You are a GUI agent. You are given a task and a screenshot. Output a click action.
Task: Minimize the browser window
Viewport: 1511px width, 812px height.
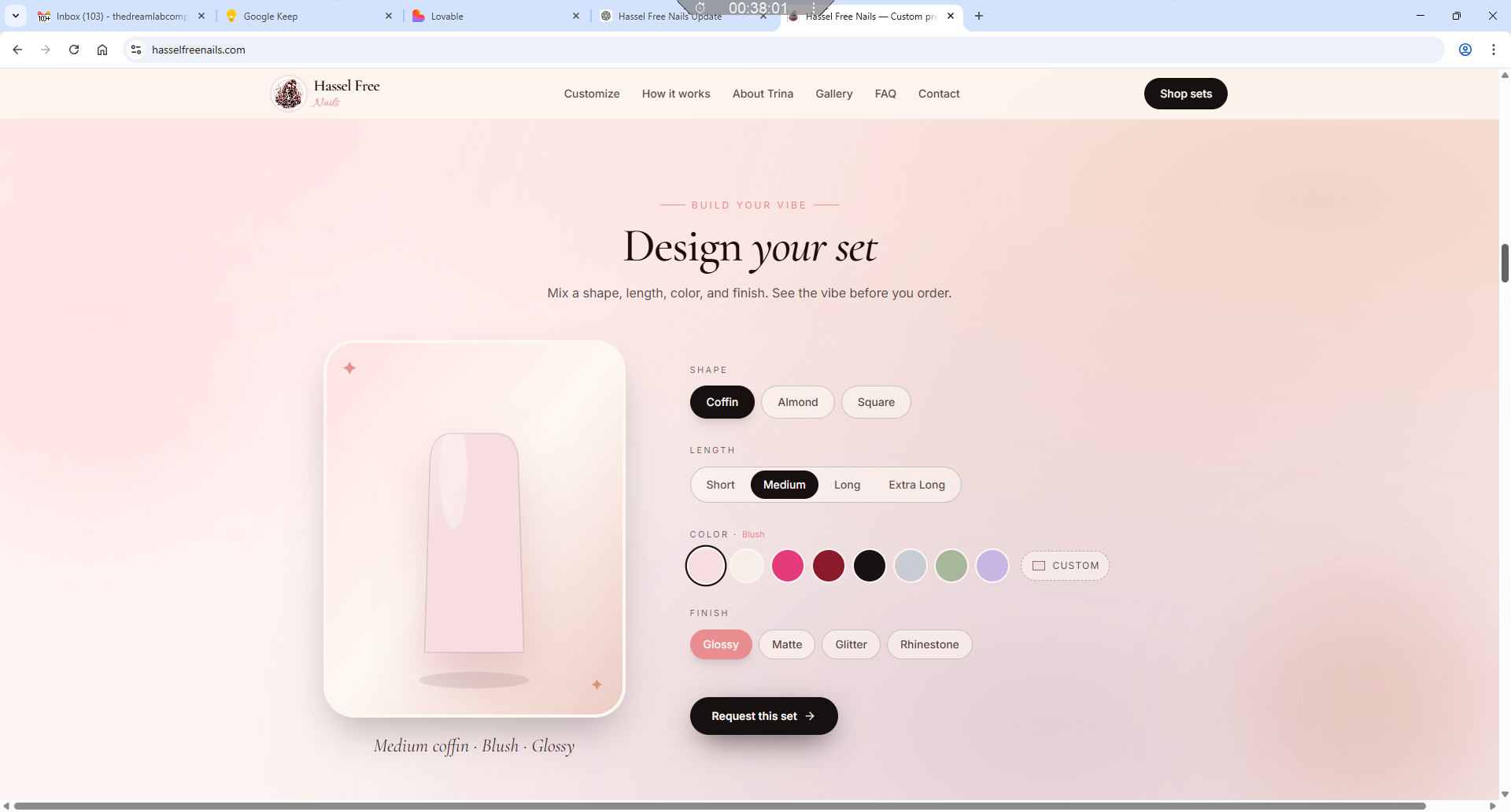click(x=1420, y=16)
